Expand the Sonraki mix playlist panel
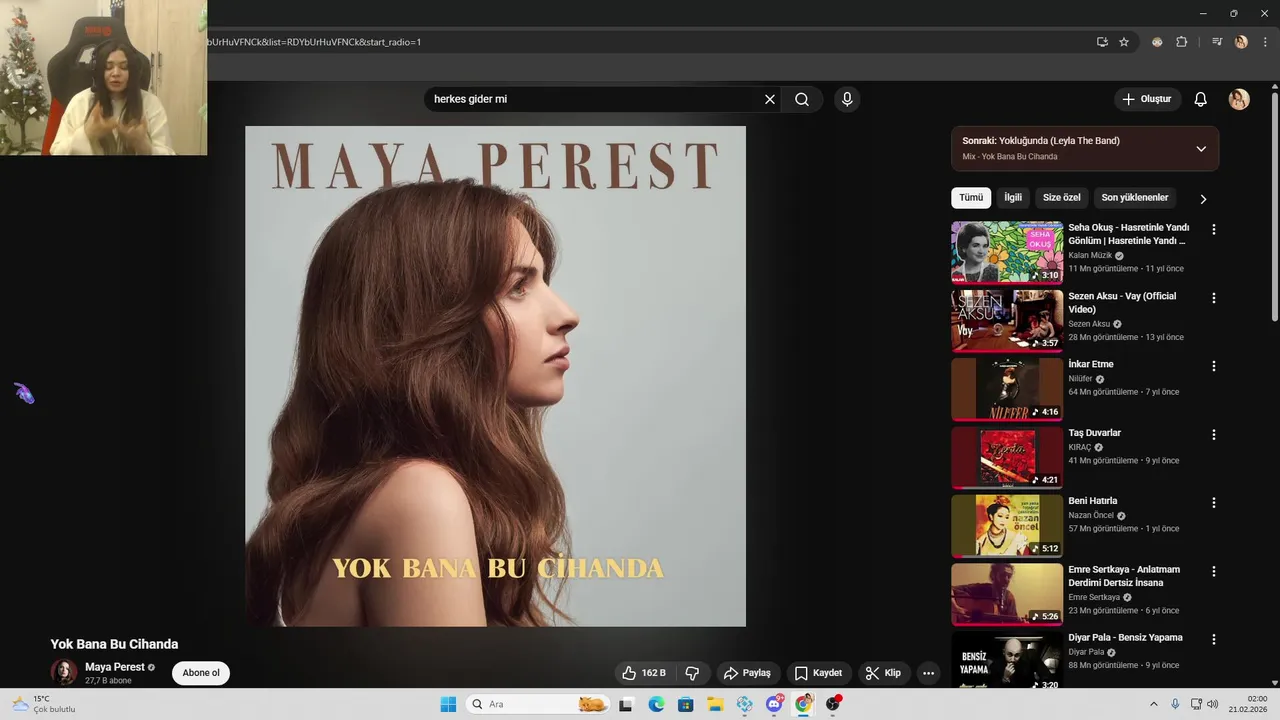Image resolution: width=1280 pixels, height=720 pixels. pyautogui.click(x=1201, y=148)
